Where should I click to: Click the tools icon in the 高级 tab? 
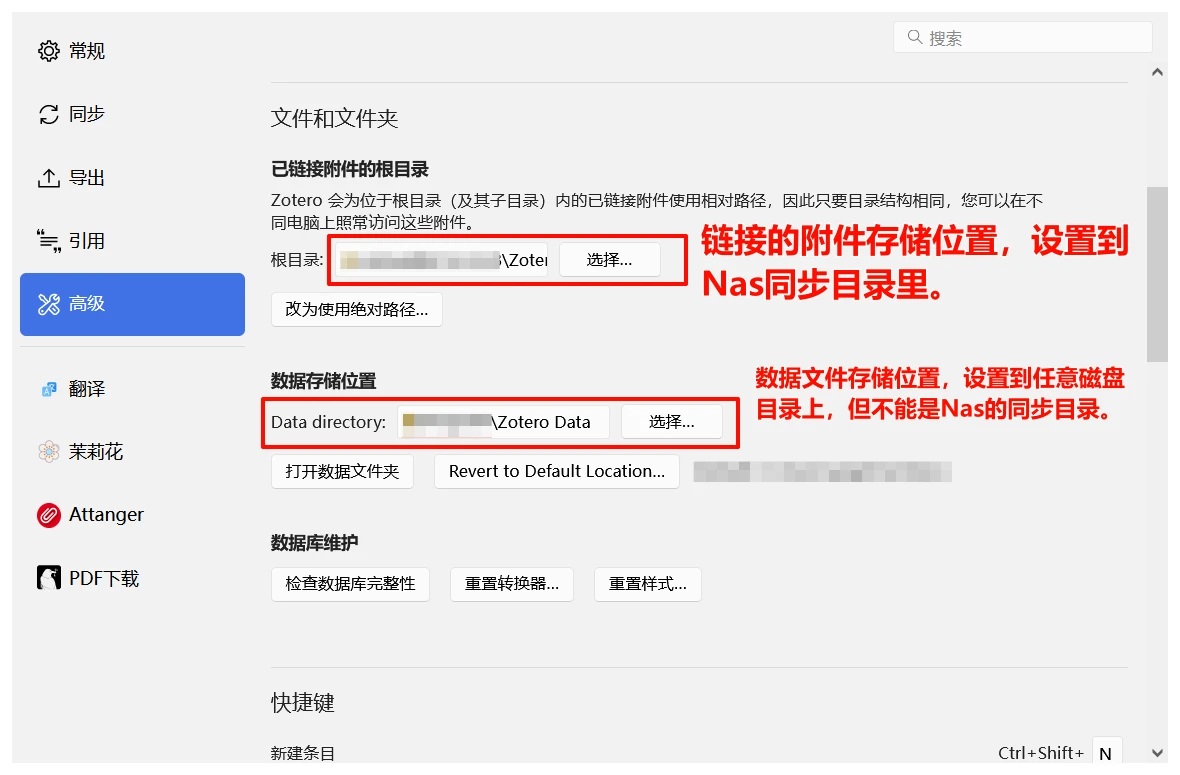pyautogui.click(x=49, y=304)
